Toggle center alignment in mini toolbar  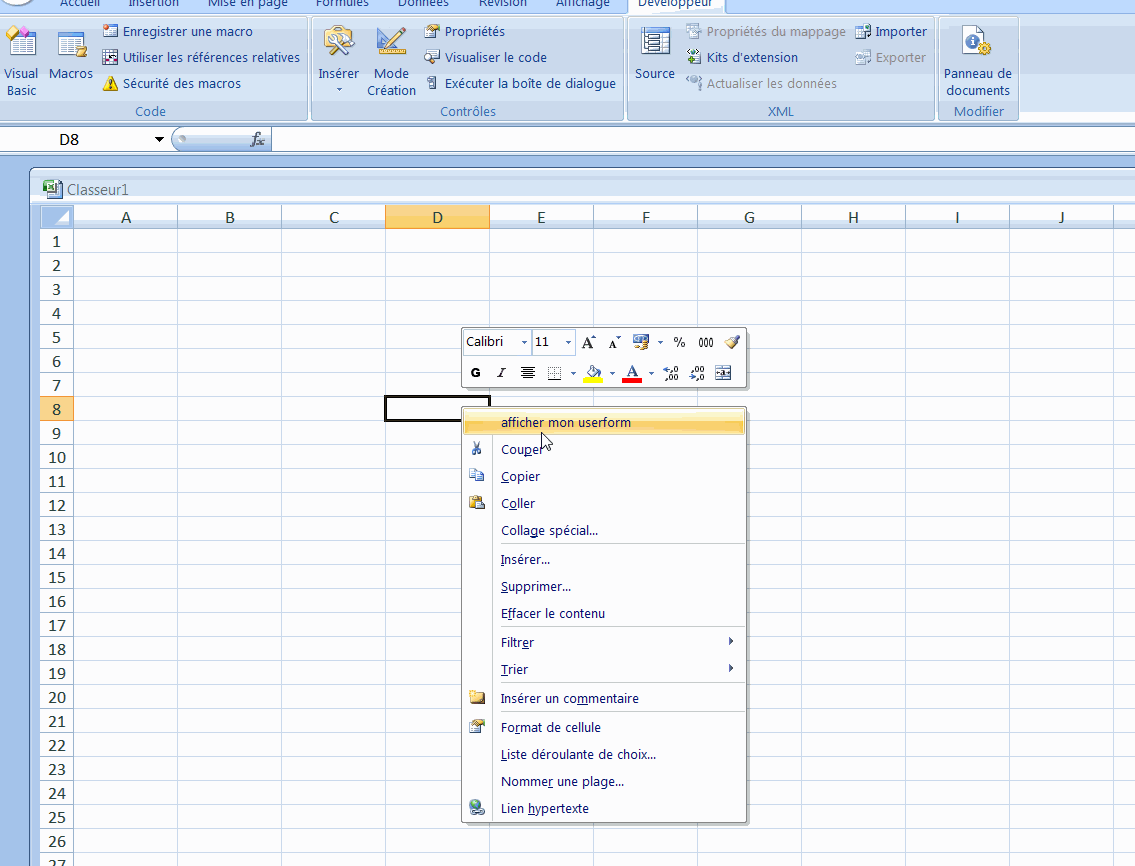point(528,373)
